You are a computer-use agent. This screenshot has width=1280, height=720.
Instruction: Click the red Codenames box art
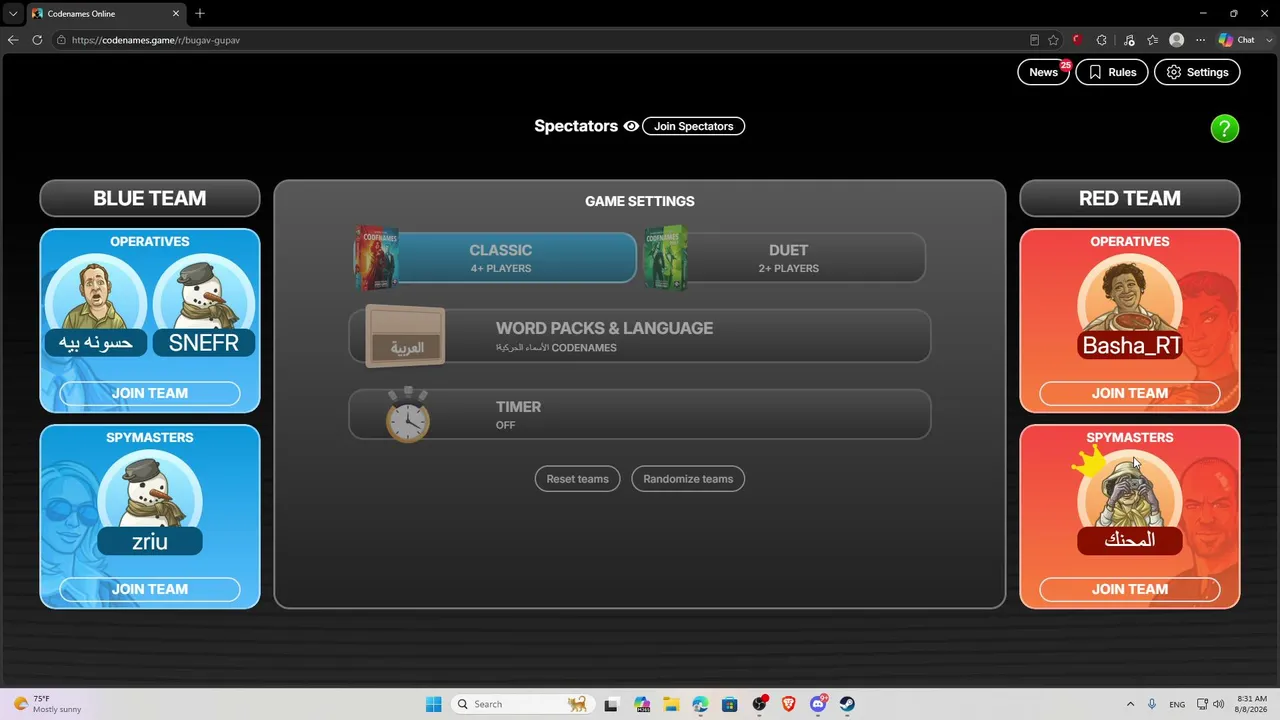coord(376,257)
